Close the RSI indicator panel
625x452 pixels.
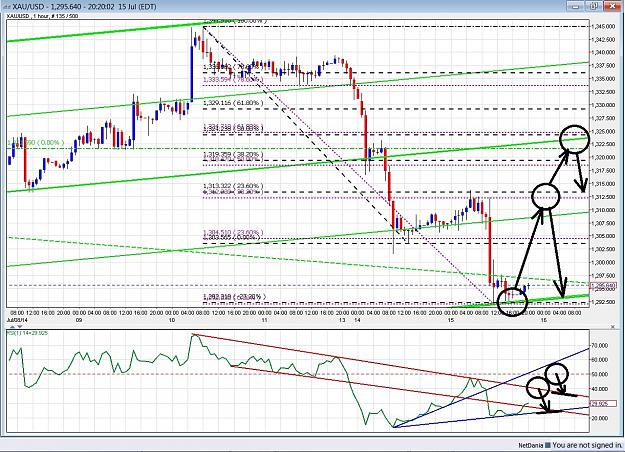coord(613,327)
